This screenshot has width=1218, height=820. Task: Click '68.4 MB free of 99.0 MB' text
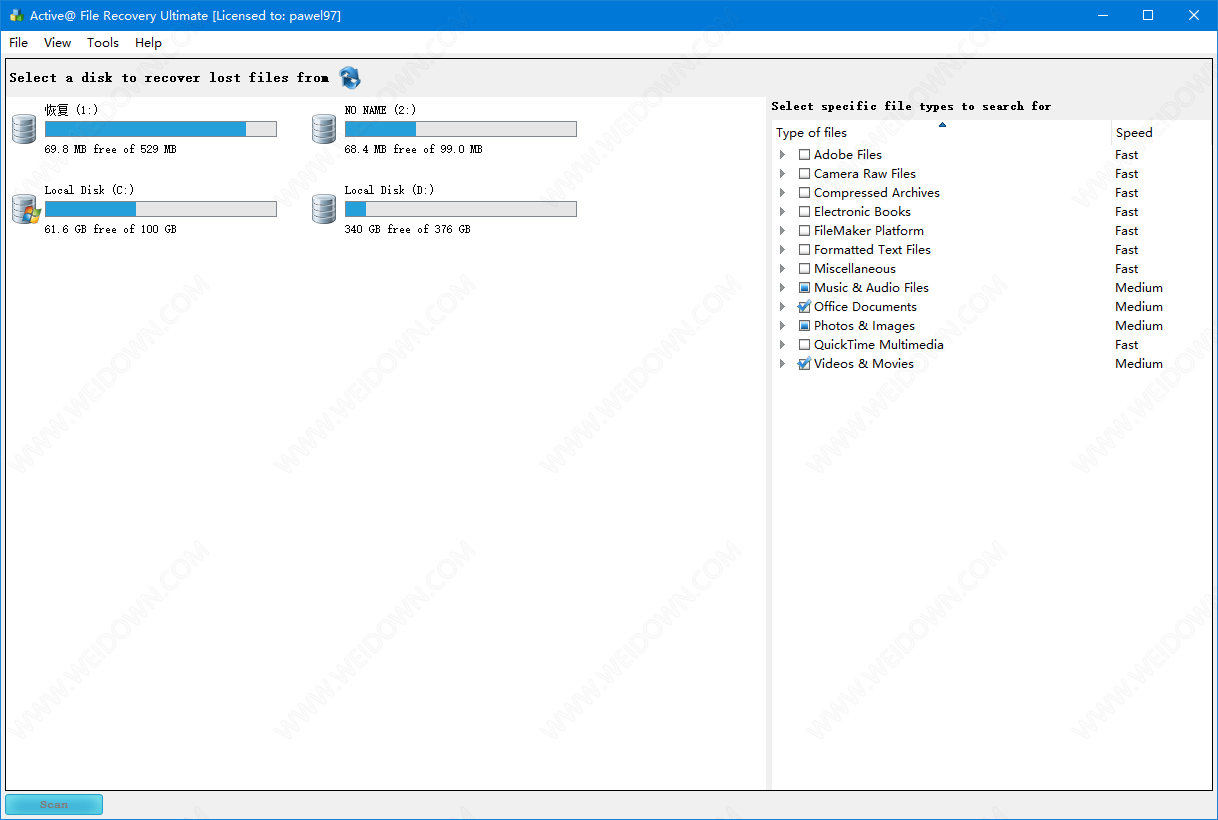pos(413,149)
